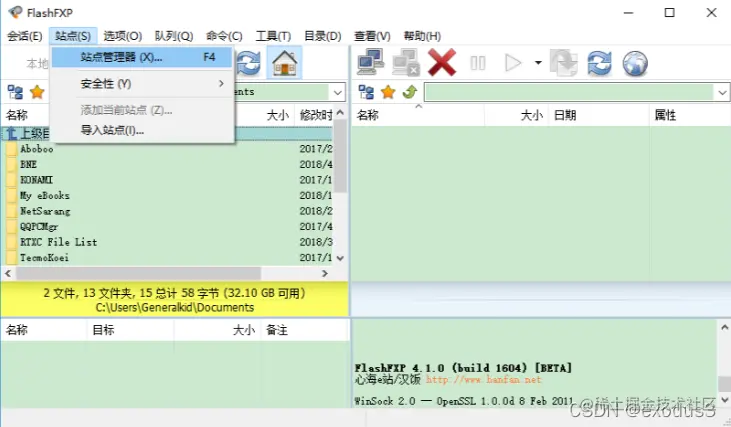The width and height of the screenshot is (731, 427).
Task: Click the remote folder tree icon
Action: click(x=366, y=92)
